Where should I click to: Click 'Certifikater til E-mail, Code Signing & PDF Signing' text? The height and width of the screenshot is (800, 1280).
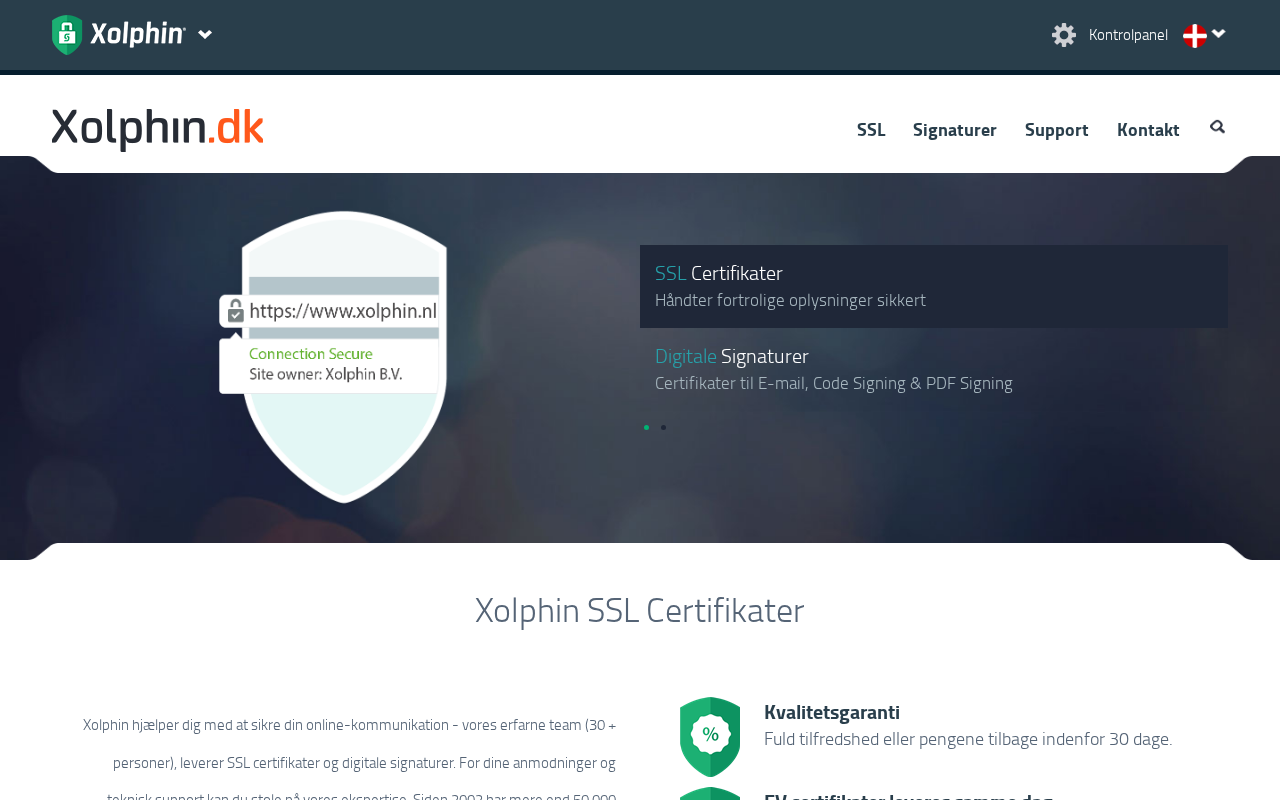(x=834, y=383)
